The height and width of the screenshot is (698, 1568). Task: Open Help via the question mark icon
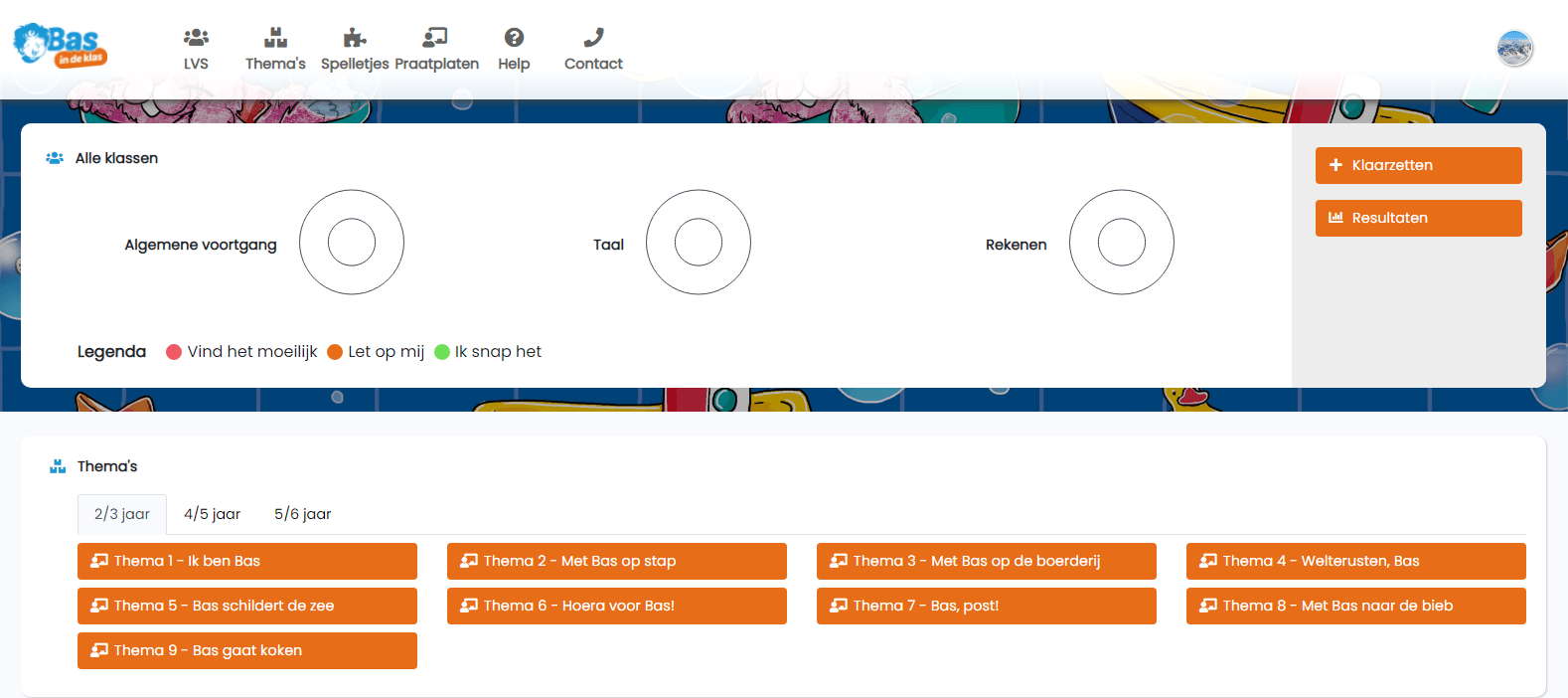514,38
